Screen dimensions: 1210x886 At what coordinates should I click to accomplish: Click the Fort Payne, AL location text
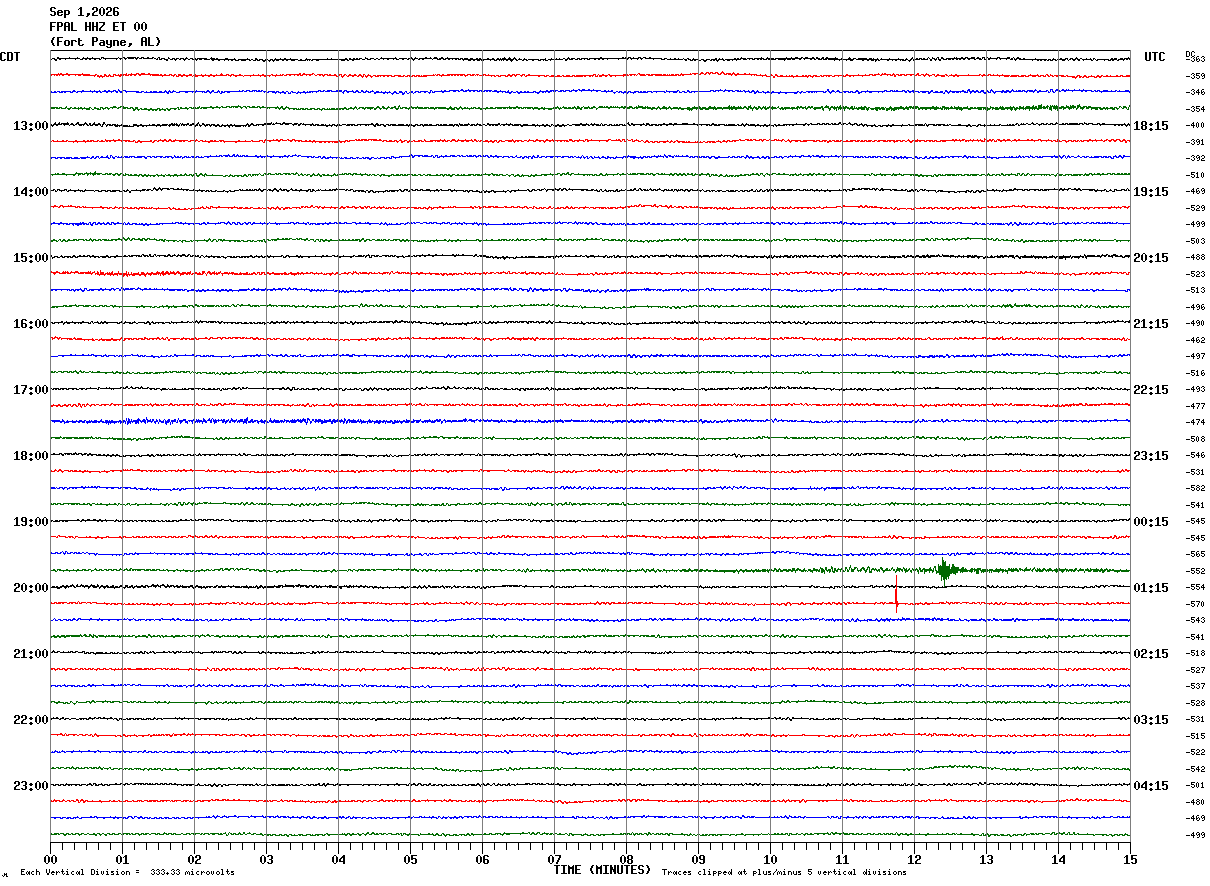[105, 42]
